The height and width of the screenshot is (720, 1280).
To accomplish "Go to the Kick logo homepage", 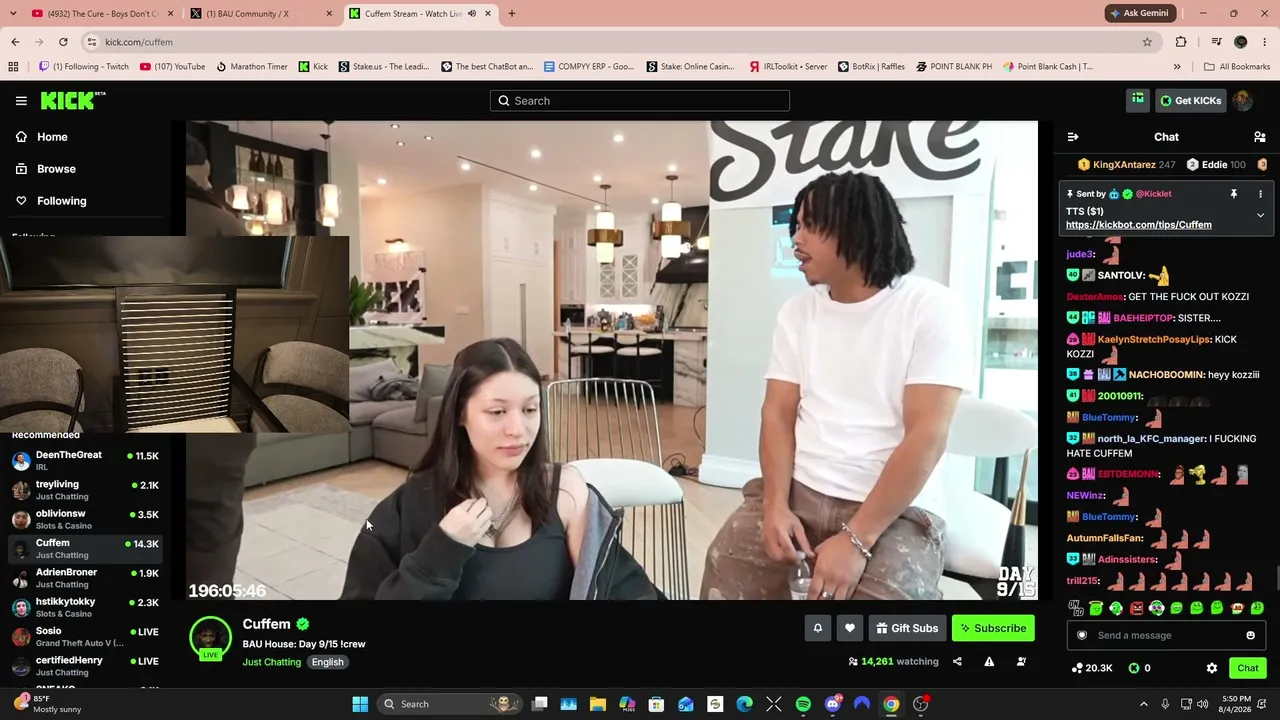I will (x=73, y=100).
